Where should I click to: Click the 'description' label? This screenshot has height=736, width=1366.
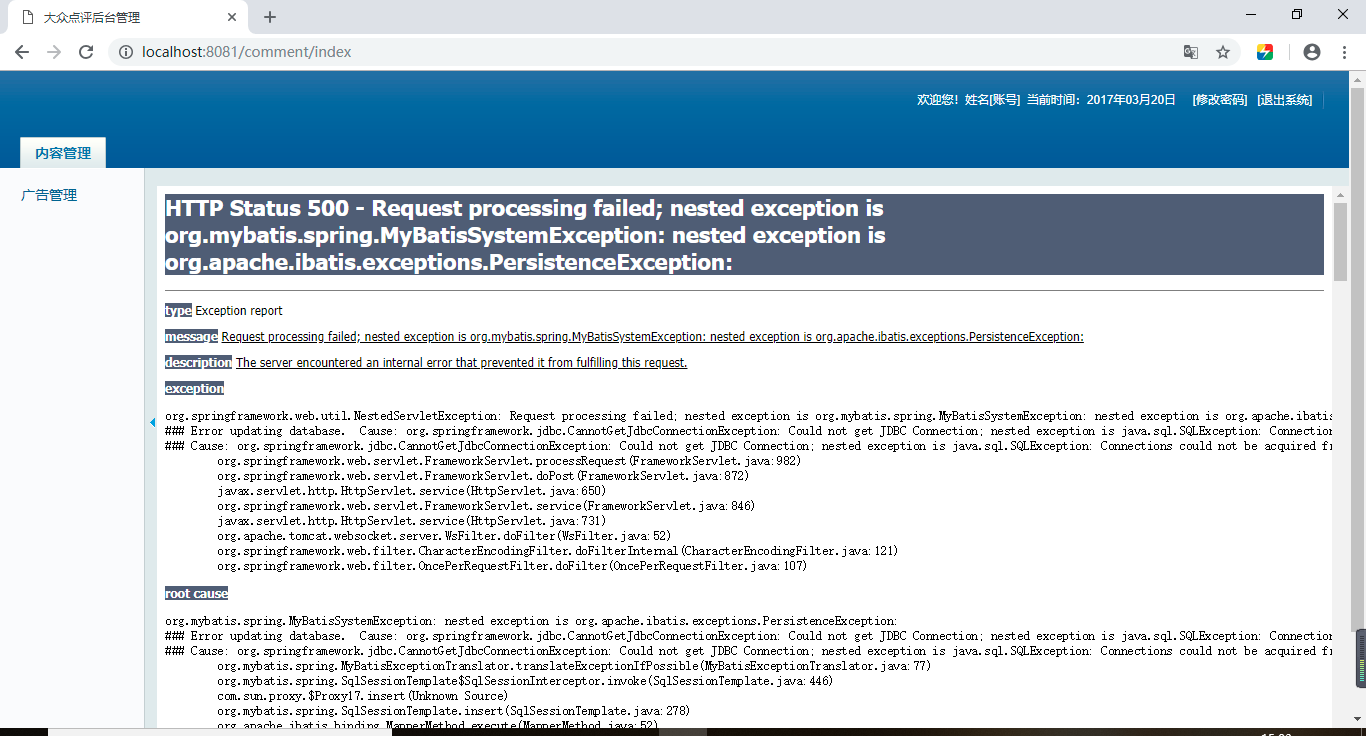tap(198, 362)
